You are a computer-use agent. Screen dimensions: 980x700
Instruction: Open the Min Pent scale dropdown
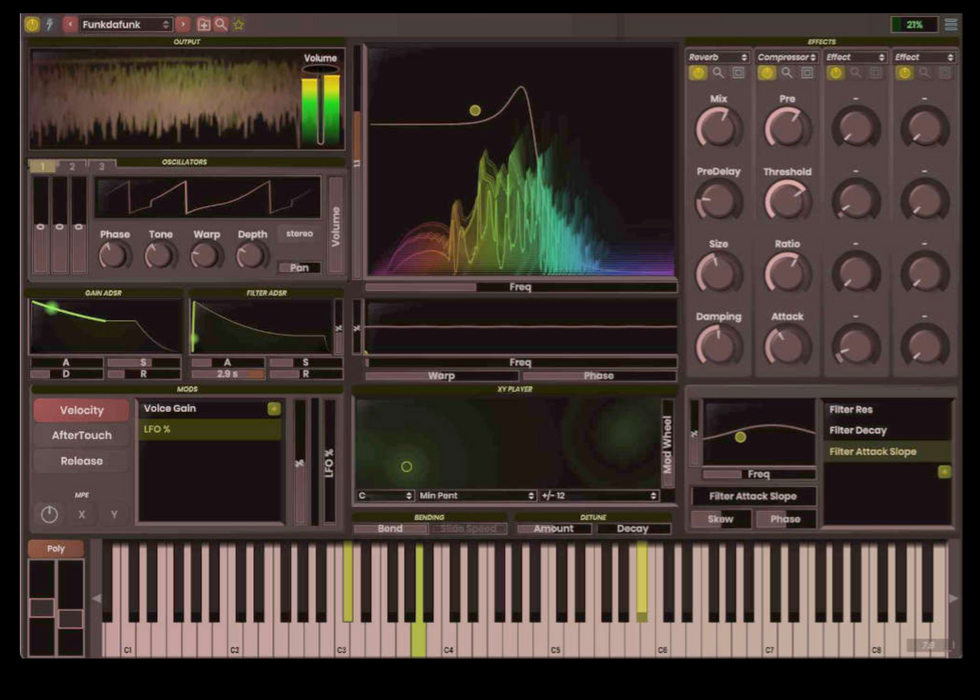[476, 496]
